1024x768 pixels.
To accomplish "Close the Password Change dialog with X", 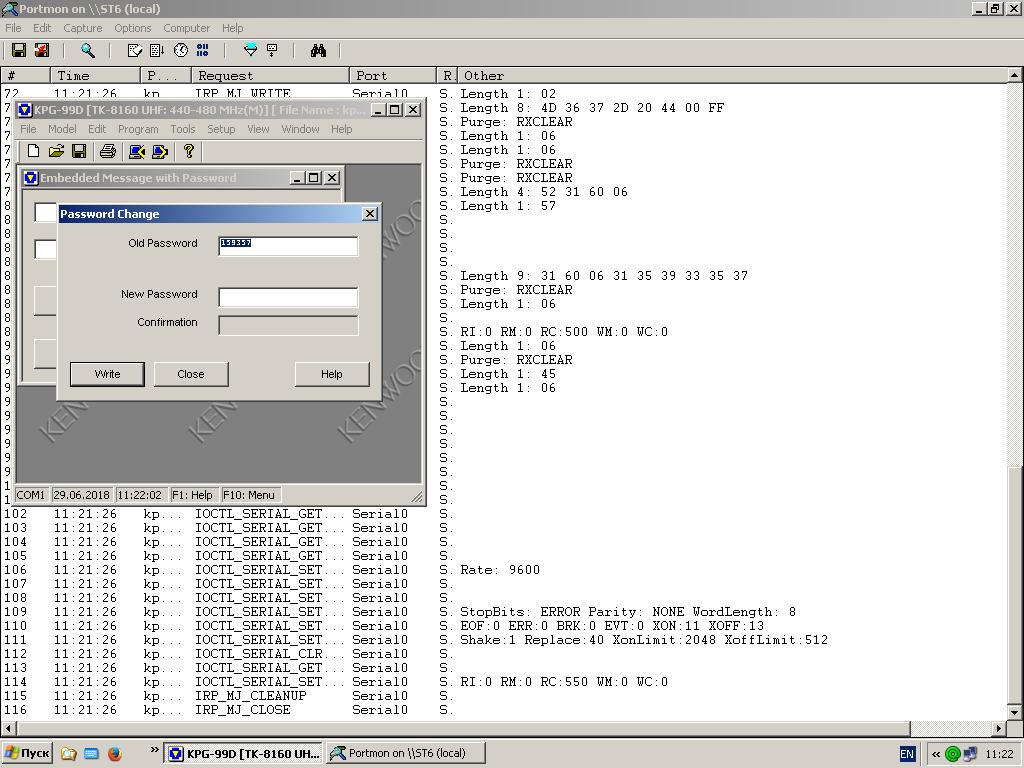I will [x=370, y=214].
